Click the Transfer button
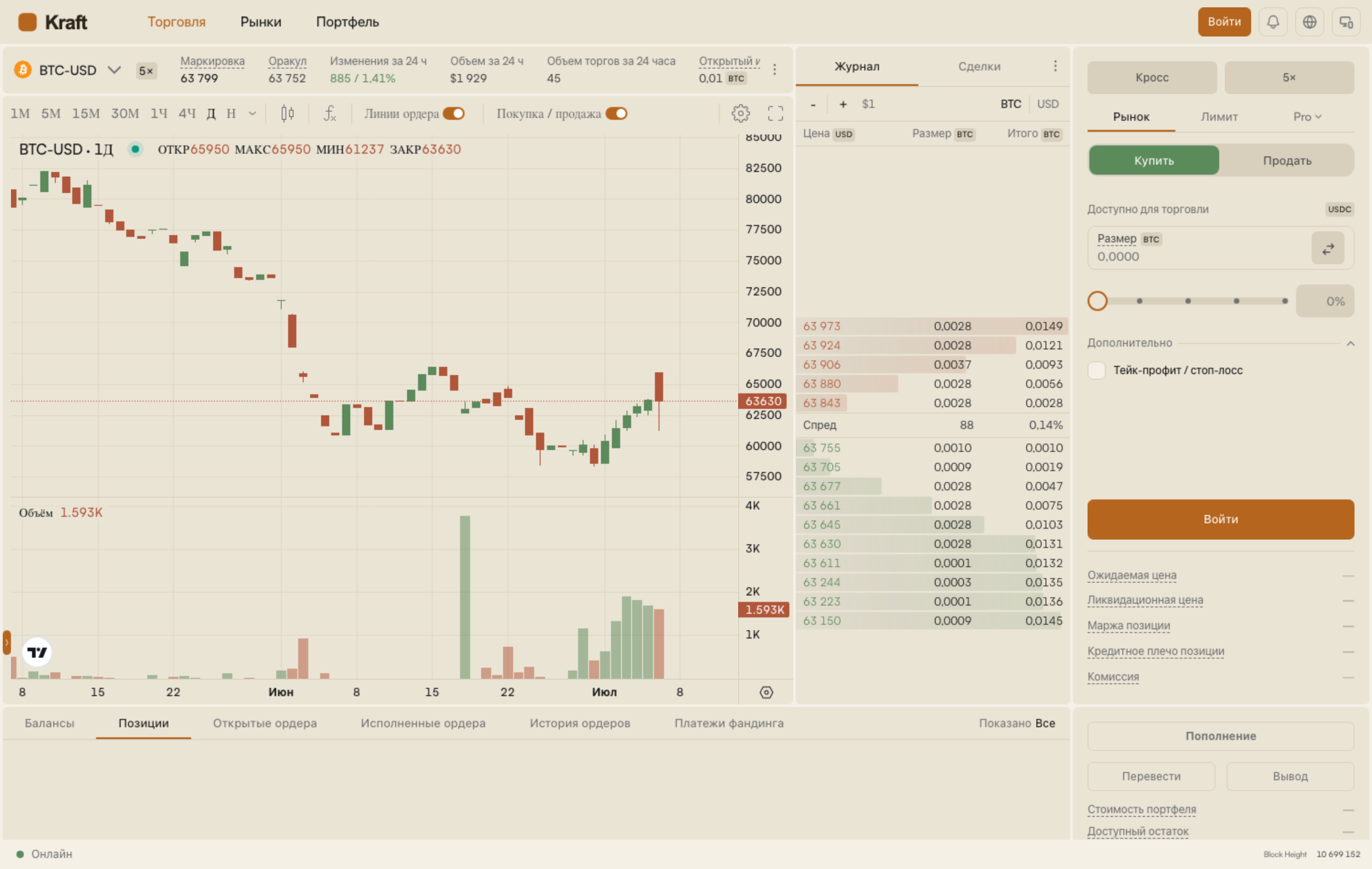This screenshot has width=1372, height=869. (1151, 777)
